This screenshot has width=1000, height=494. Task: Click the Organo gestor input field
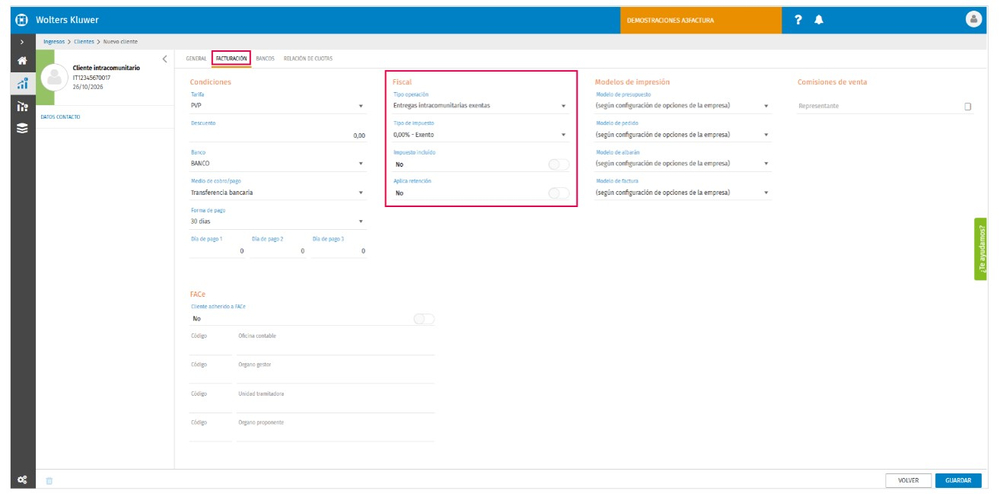336,375
